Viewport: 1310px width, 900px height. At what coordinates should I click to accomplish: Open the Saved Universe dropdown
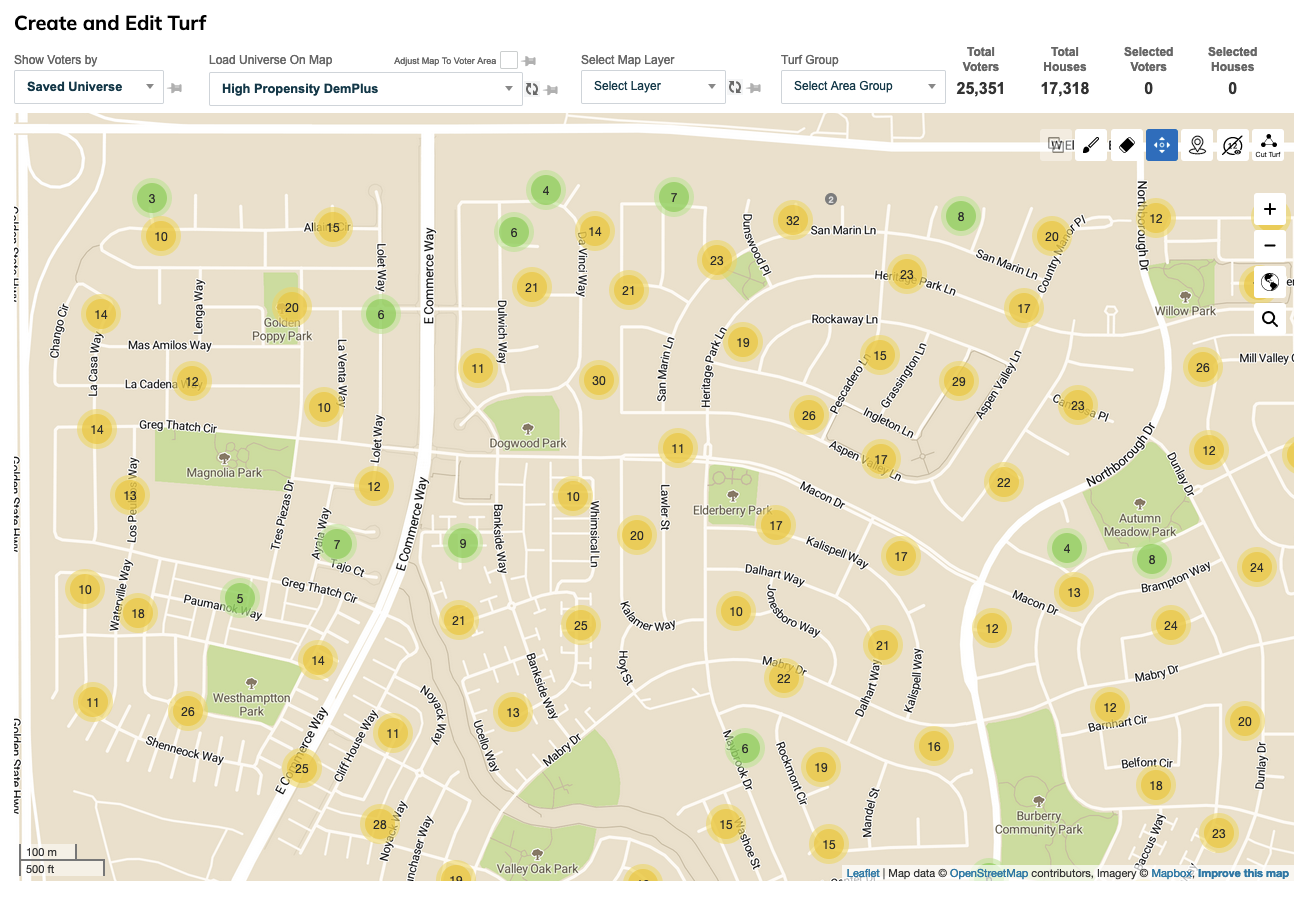pos(89,87)
